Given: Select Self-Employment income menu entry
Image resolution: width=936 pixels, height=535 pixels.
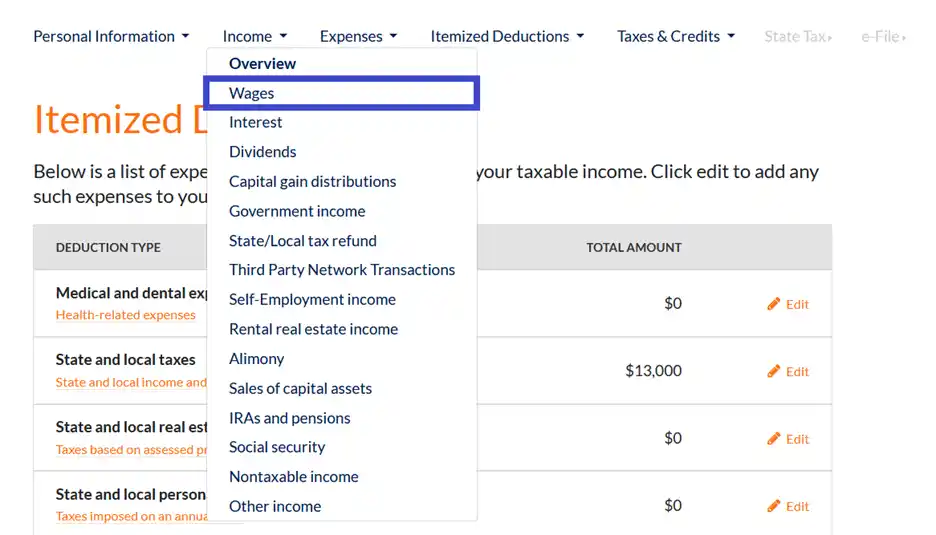Looking at the screenshot, I should [x=312, y=299].
